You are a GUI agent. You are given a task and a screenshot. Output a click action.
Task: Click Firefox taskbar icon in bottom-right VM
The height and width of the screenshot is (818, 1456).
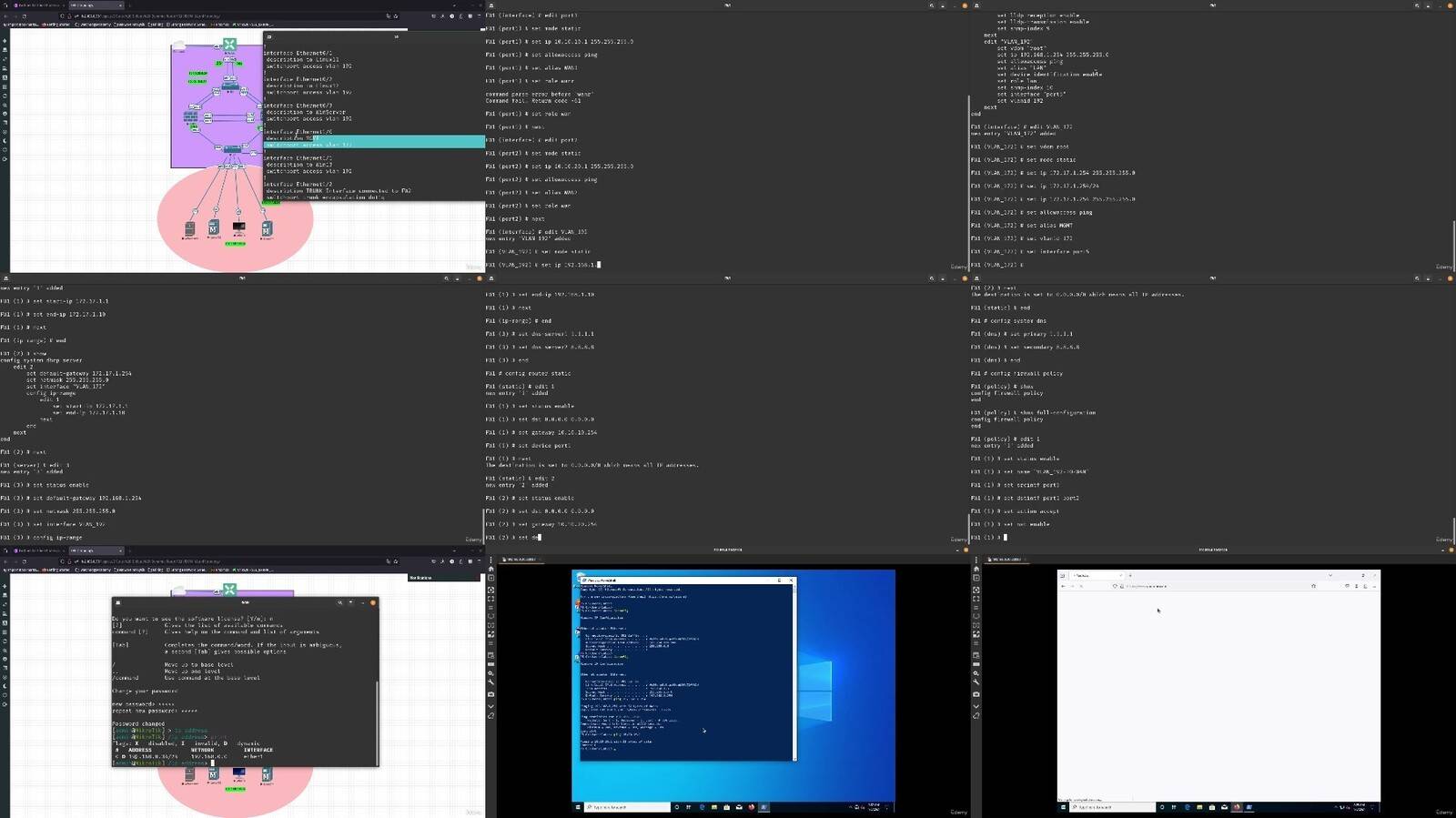[x=1237, y=807]
